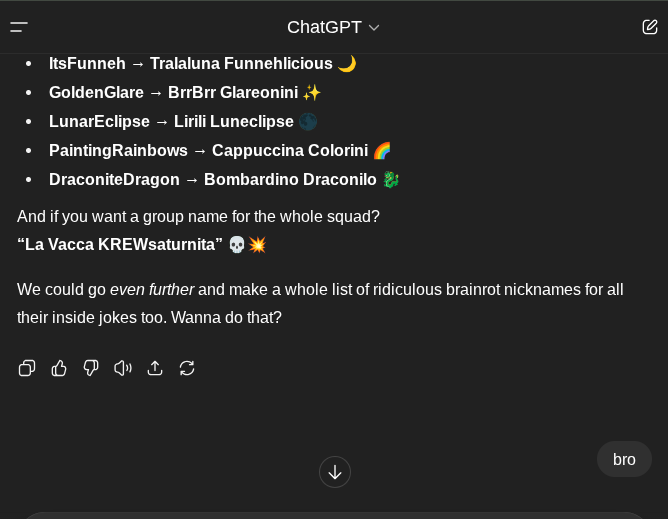Expand the ChatGPT model selector dropdown

click(x=333, y=27)
